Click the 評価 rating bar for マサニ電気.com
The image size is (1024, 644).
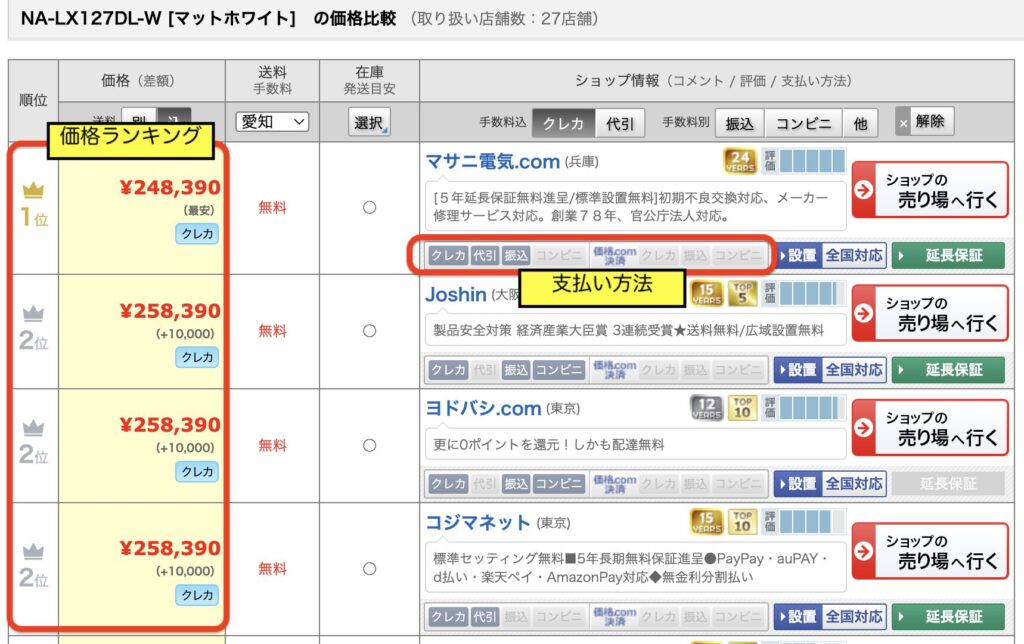[x=804, y=161]
